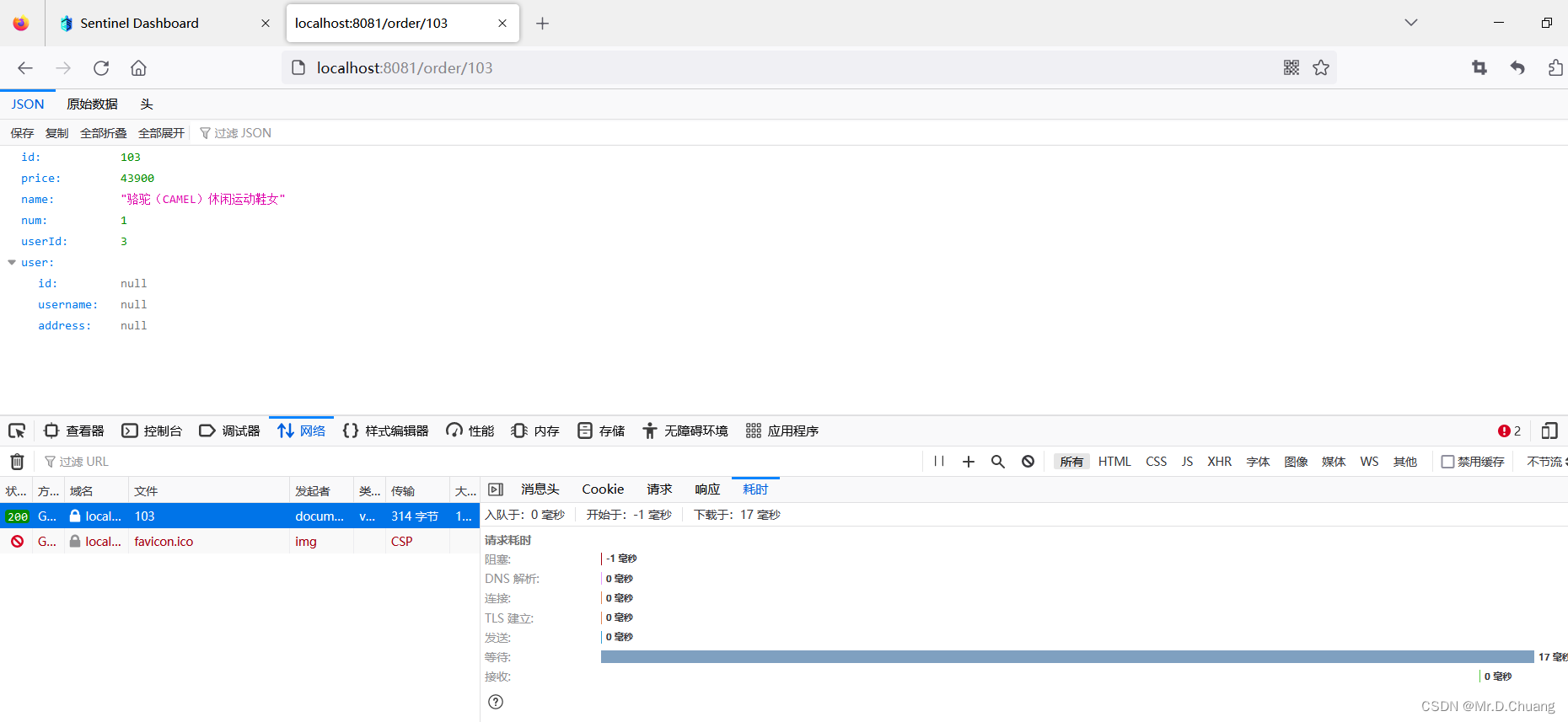This screenshot has height=722, width=1568.
Task: Close the Sentinel Dashboard tab
Action: point(266,24)
